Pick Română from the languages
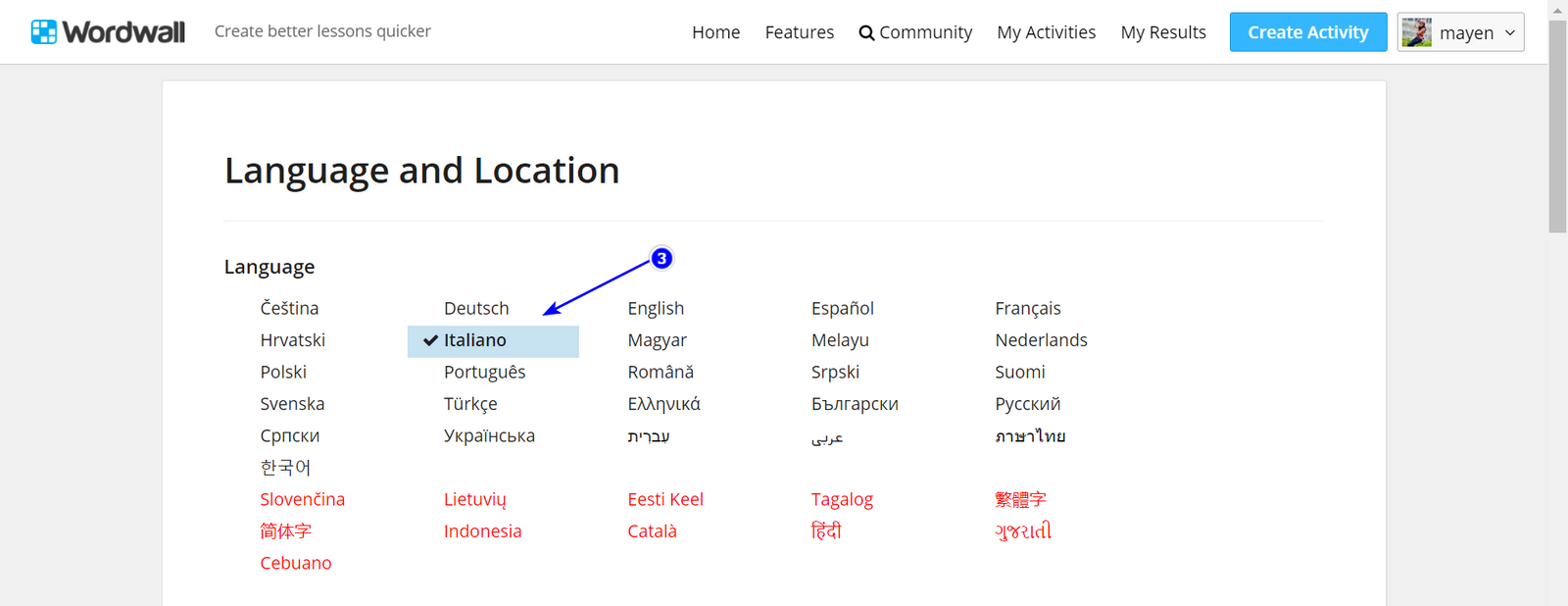 (661, 372)
